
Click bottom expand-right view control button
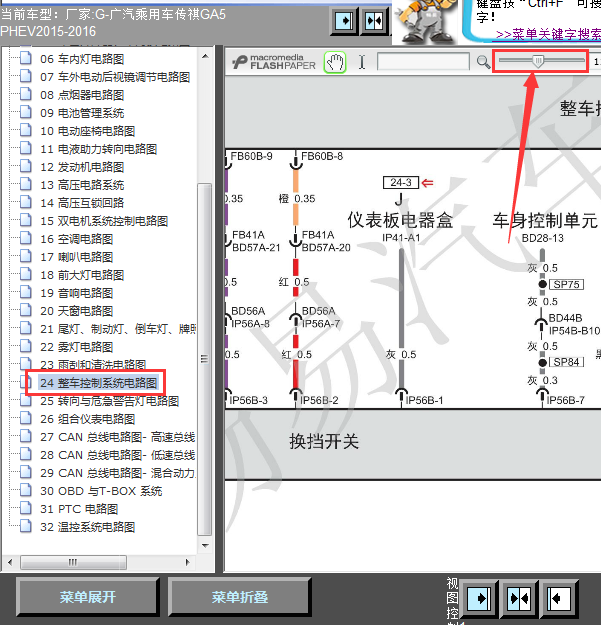479,599
